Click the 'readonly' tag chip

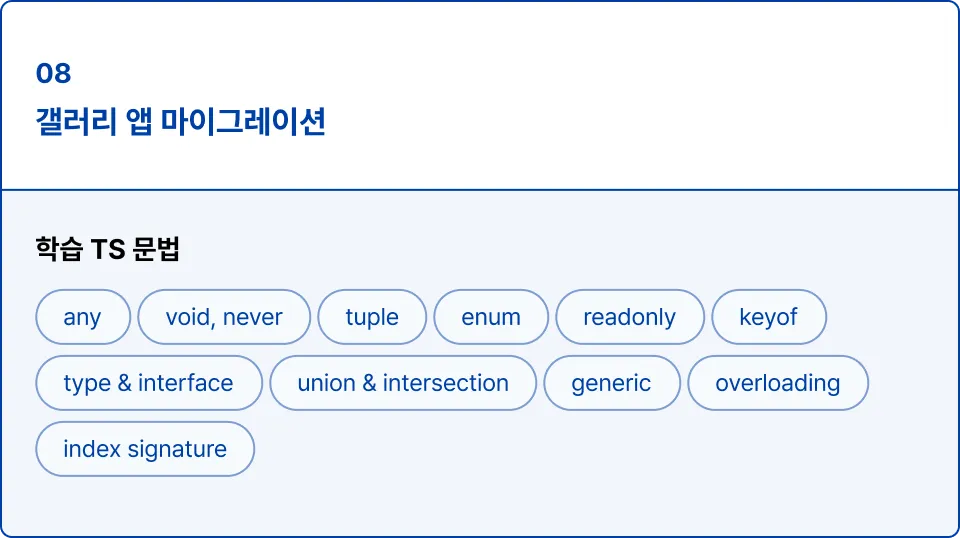pyautogui.click(x=629, y=317)
